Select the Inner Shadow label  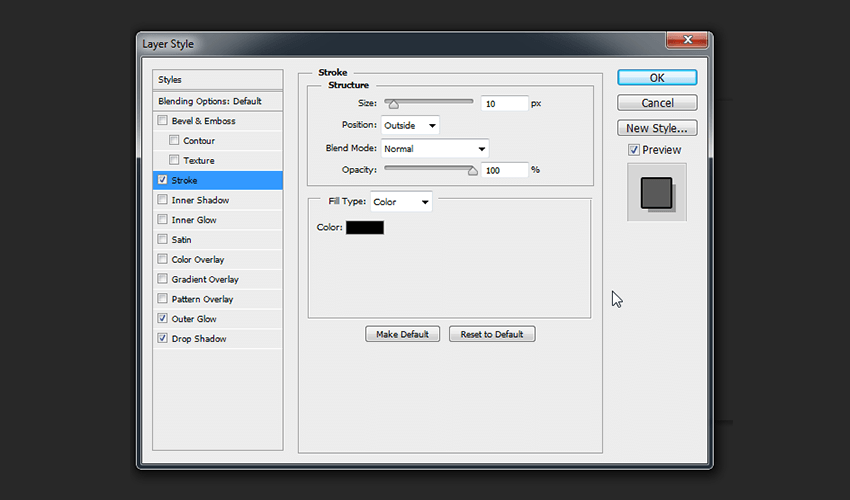[200, 200]
